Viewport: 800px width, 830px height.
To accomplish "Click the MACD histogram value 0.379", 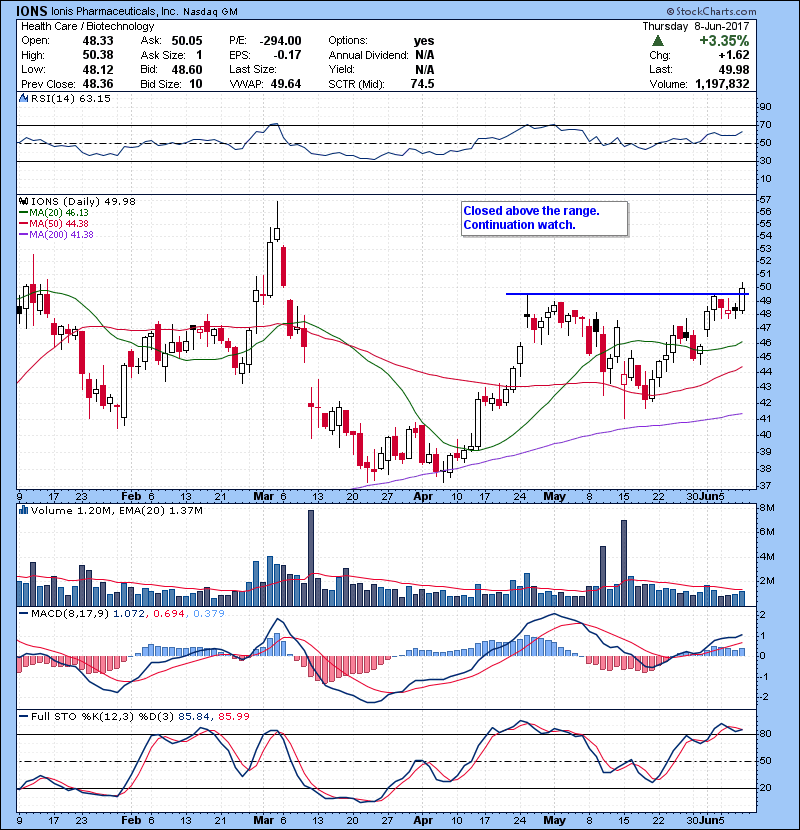I will tap(209, 614).
